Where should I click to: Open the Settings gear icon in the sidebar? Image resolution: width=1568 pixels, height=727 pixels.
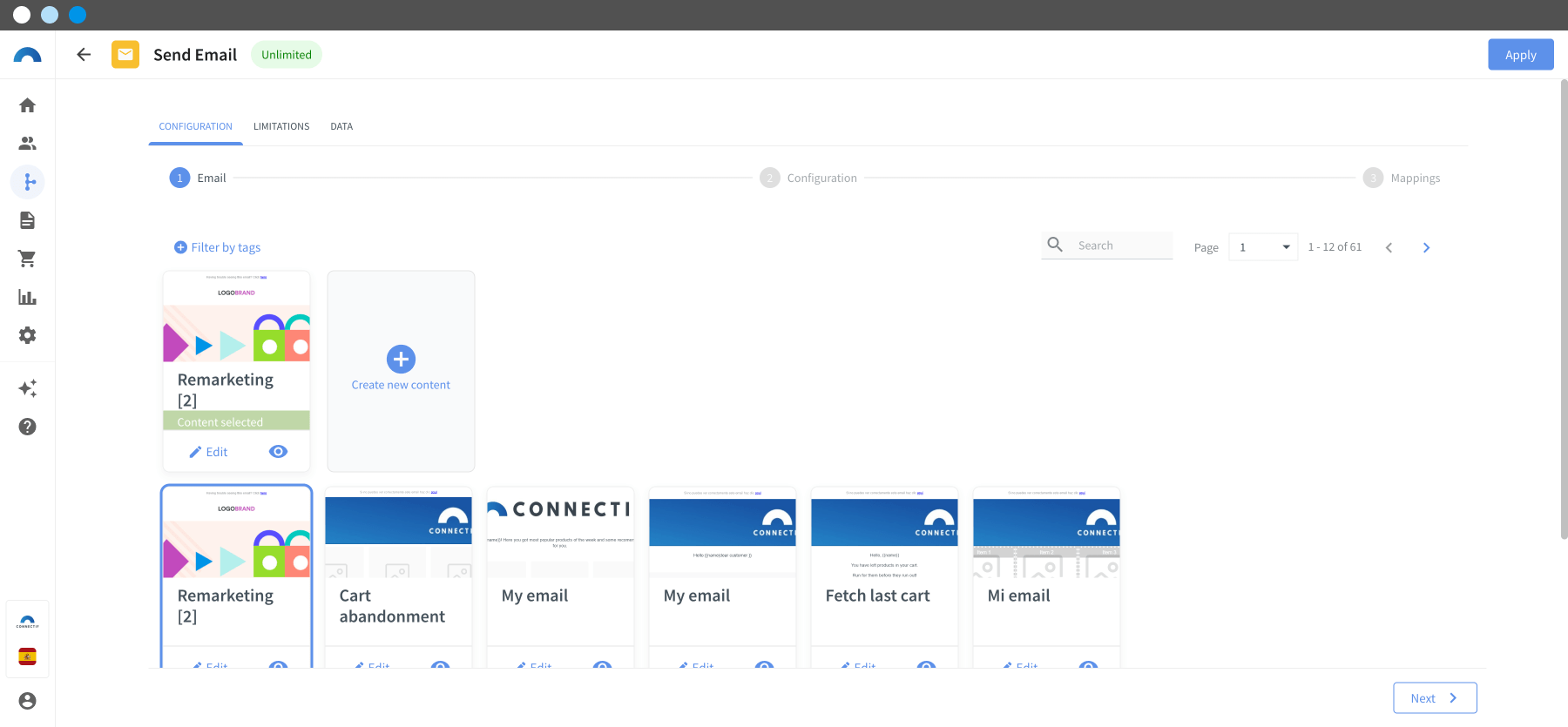tap(27, 335)
